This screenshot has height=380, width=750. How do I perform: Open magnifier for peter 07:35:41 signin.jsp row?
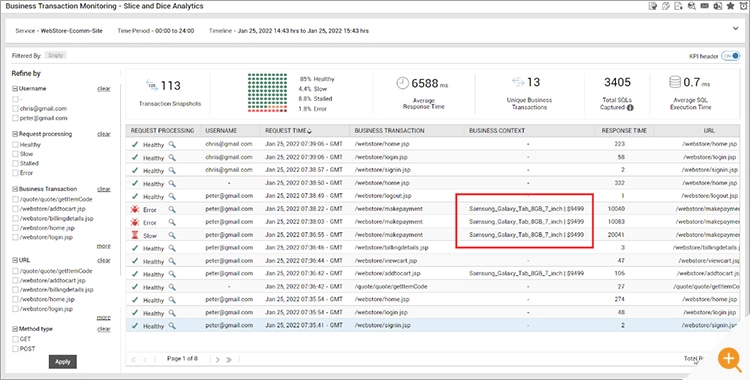(172, 325)
